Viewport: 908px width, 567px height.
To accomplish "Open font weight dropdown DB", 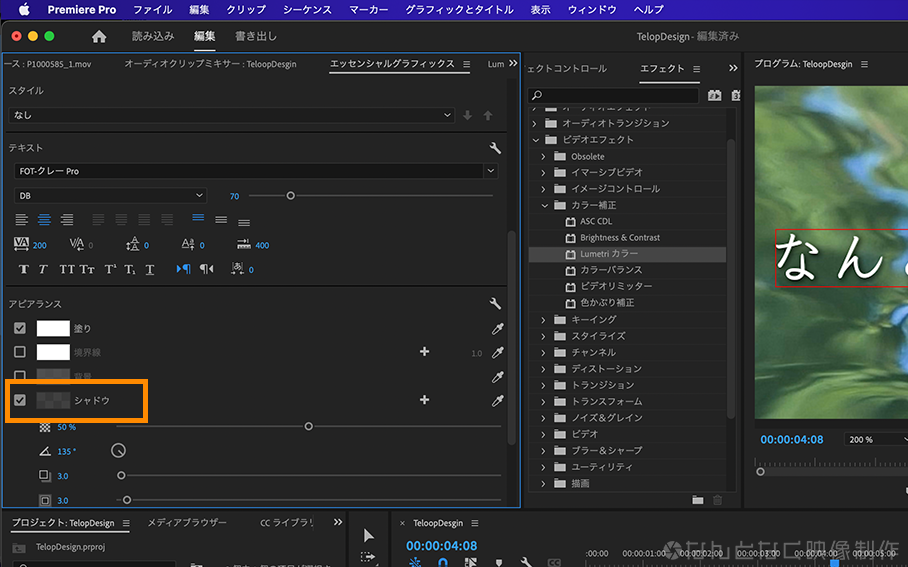I will pyautogui.click(x=110, y=196).
